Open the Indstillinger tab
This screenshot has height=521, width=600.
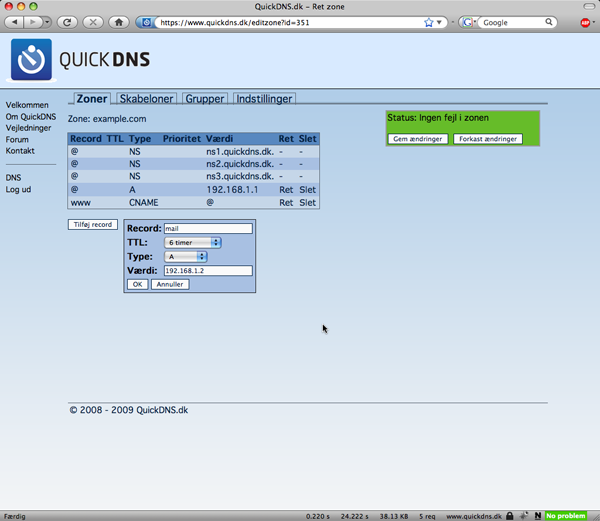(x=264, y=99)
